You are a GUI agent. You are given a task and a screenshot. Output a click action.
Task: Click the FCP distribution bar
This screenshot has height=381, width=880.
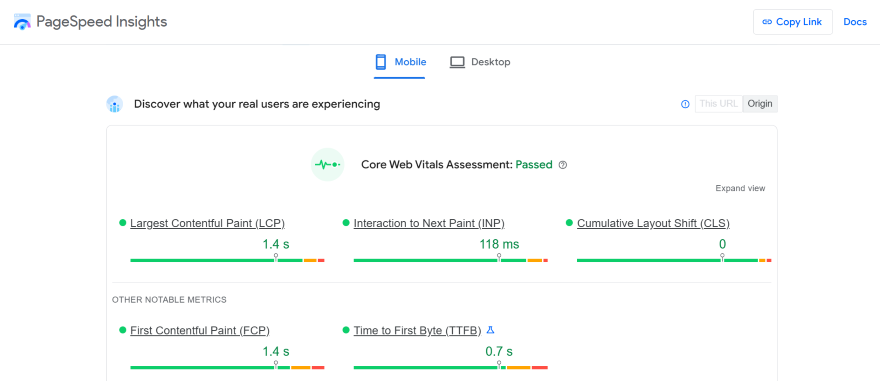pos(227,368)
